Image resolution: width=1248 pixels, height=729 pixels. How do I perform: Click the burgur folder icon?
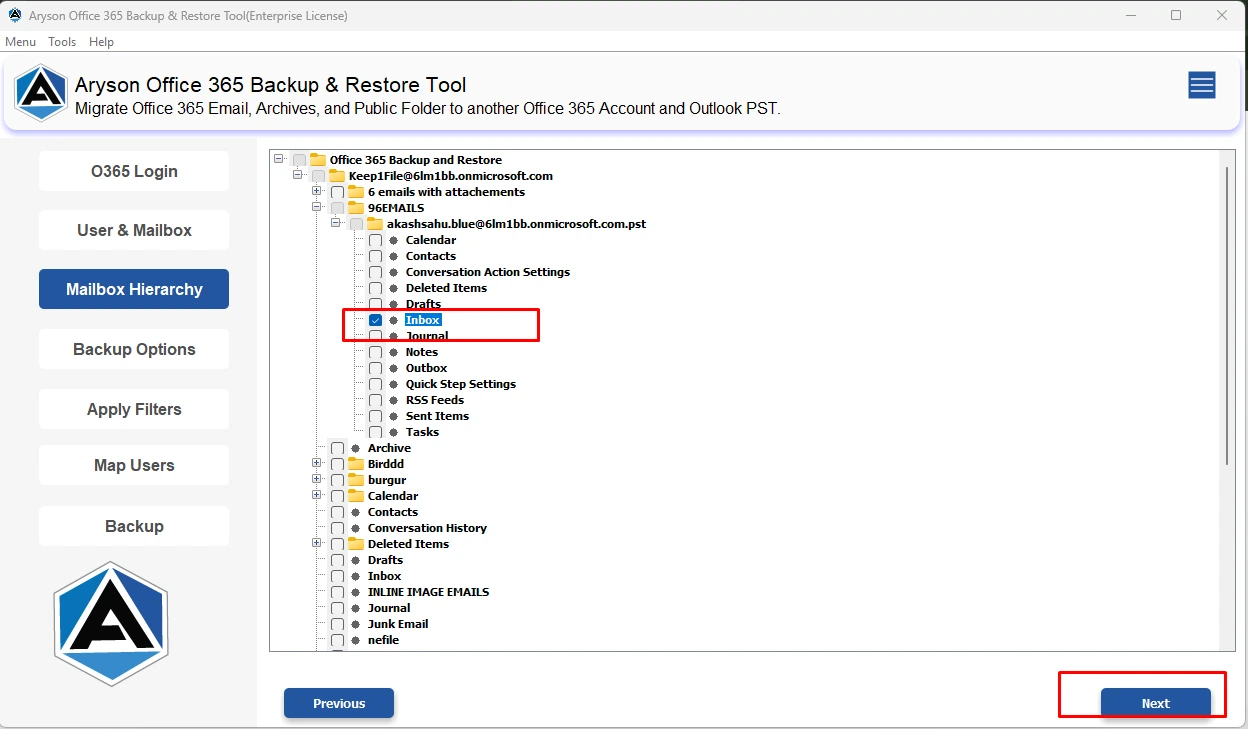[356, 480]
